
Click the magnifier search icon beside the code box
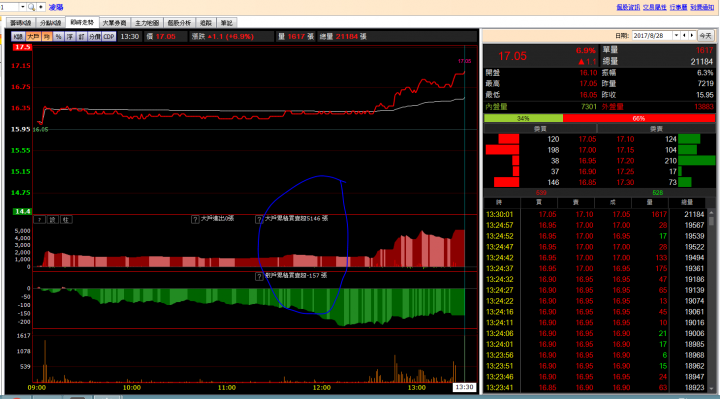tap(31, 7)
